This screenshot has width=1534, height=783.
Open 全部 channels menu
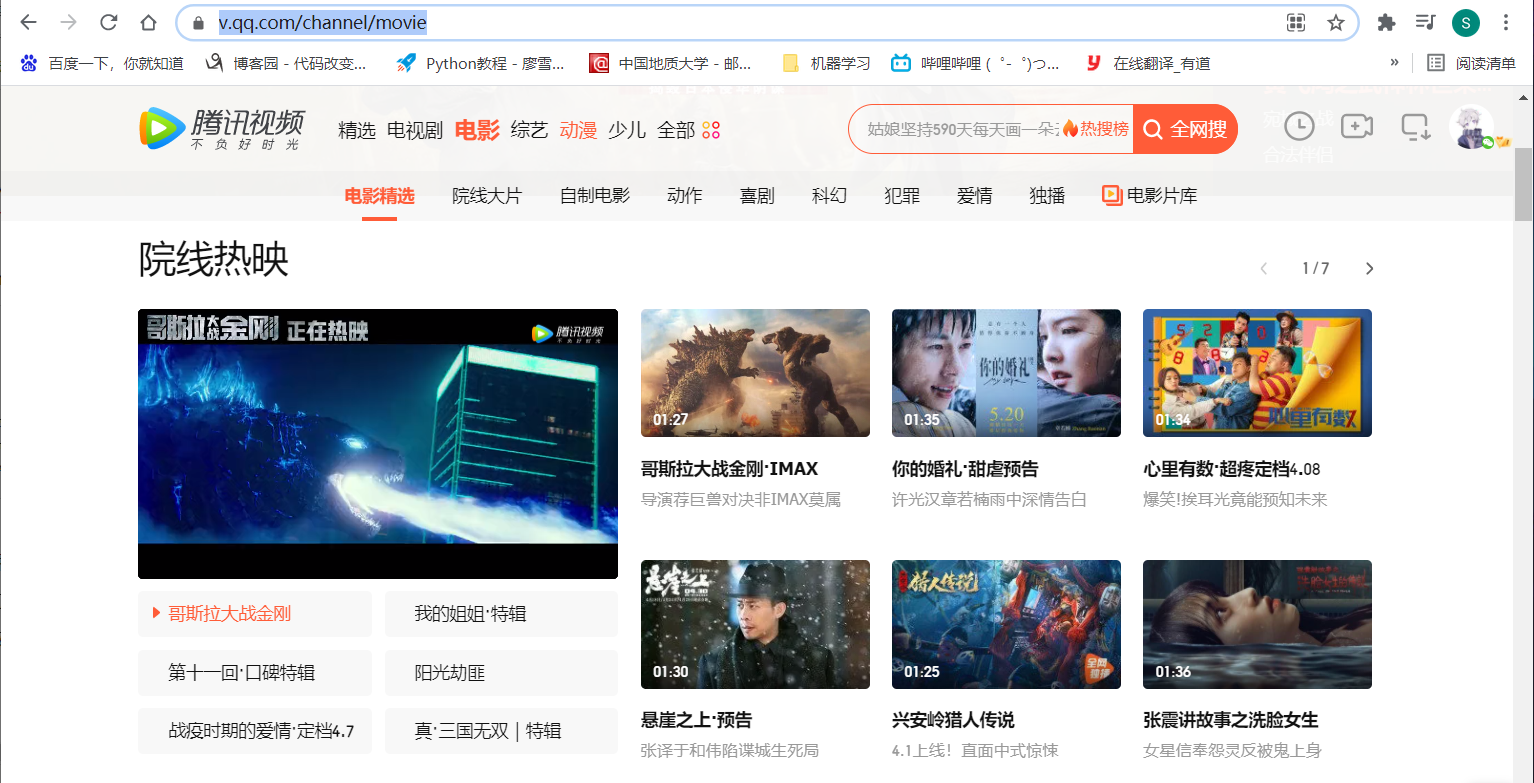point(676,130)
